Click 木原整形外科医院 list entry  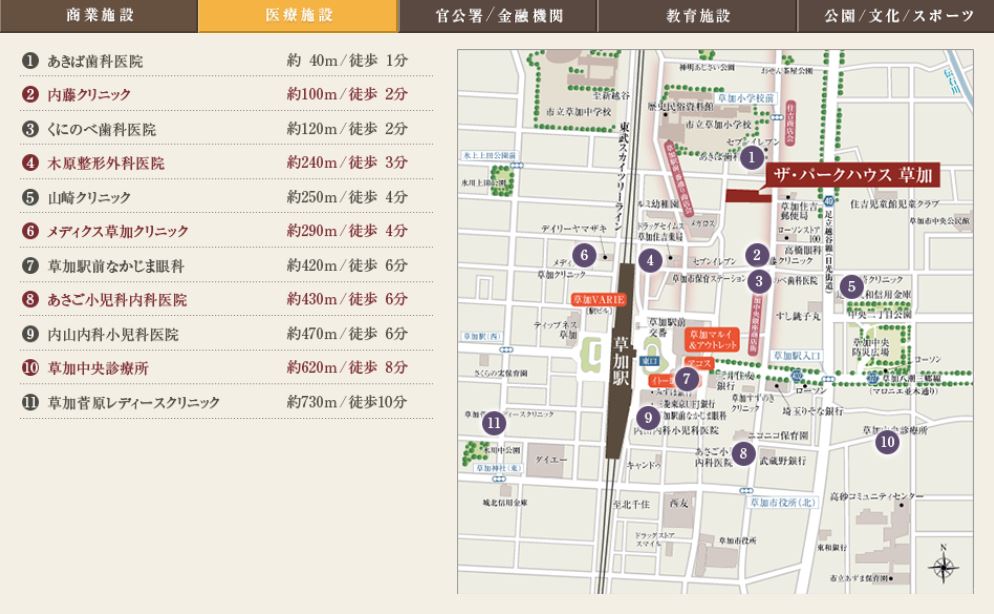[106, 163]
